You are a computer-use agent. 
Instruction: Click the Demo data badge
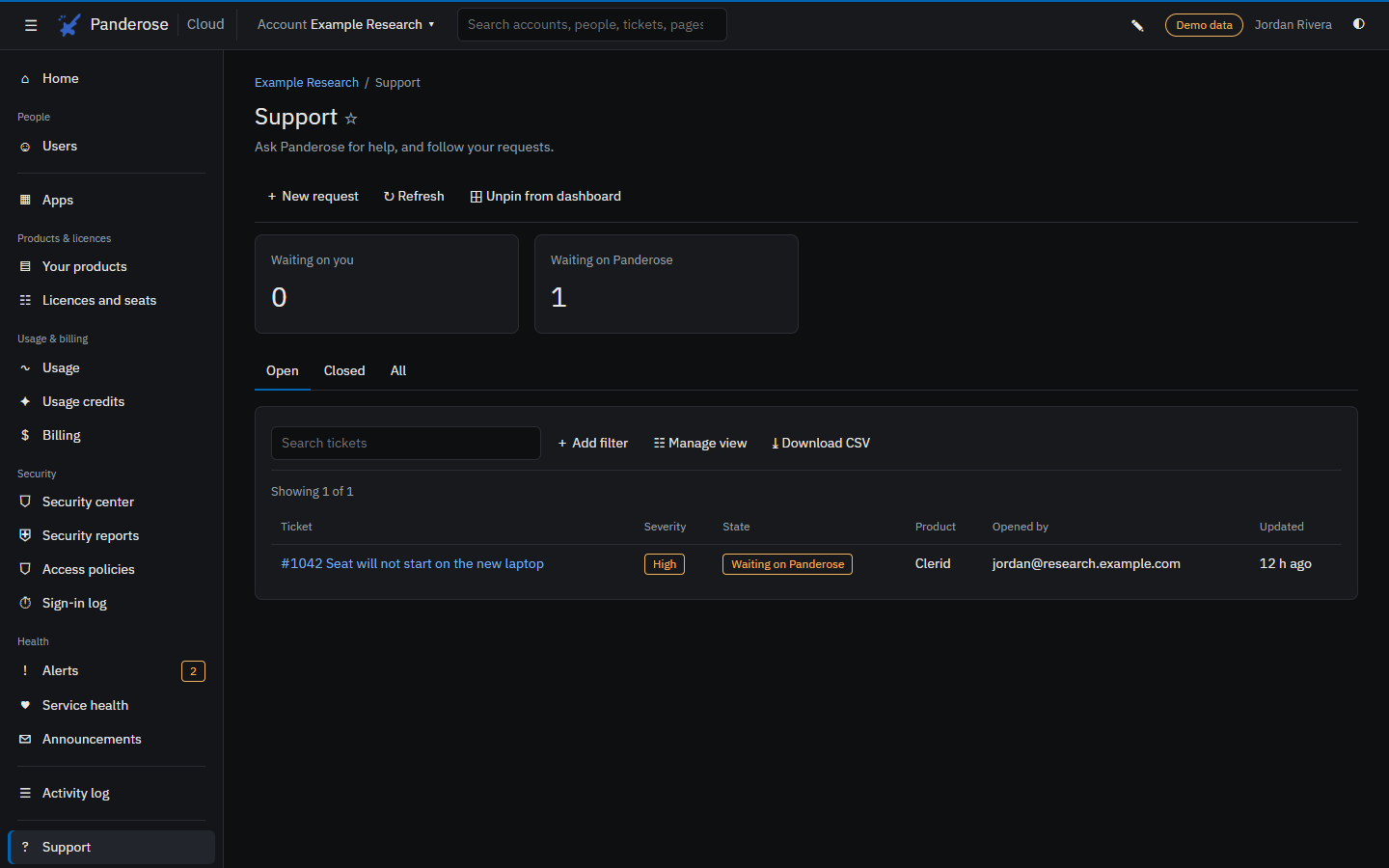(1204, 25)
